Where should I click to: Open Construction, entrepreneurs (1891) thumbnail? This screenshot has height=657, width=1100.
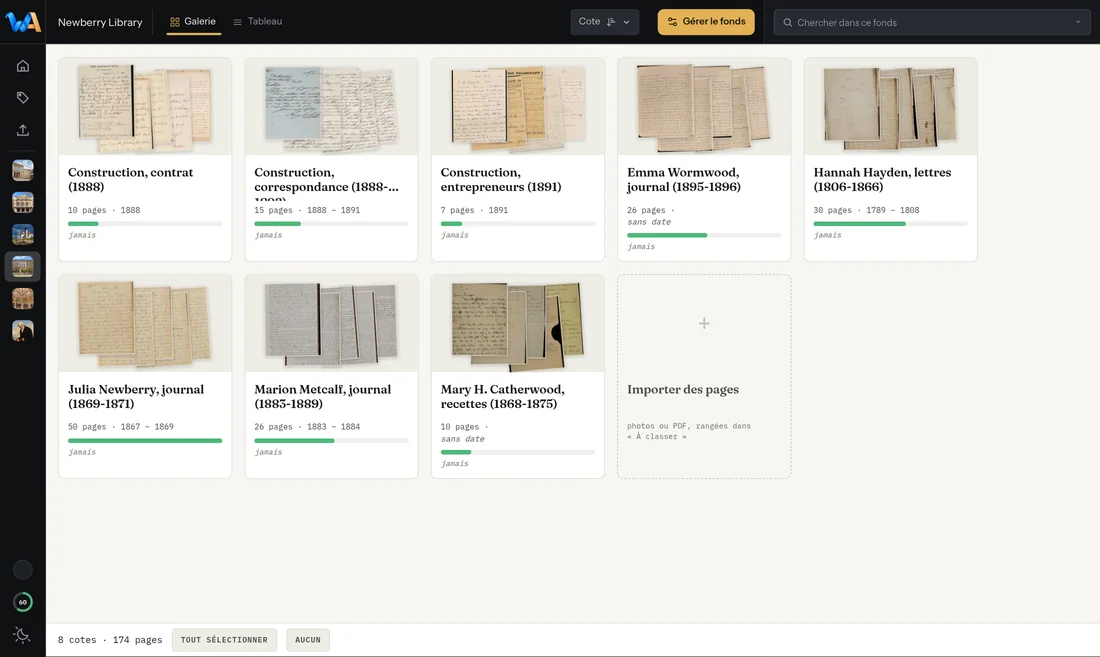[x=518, y=107]
